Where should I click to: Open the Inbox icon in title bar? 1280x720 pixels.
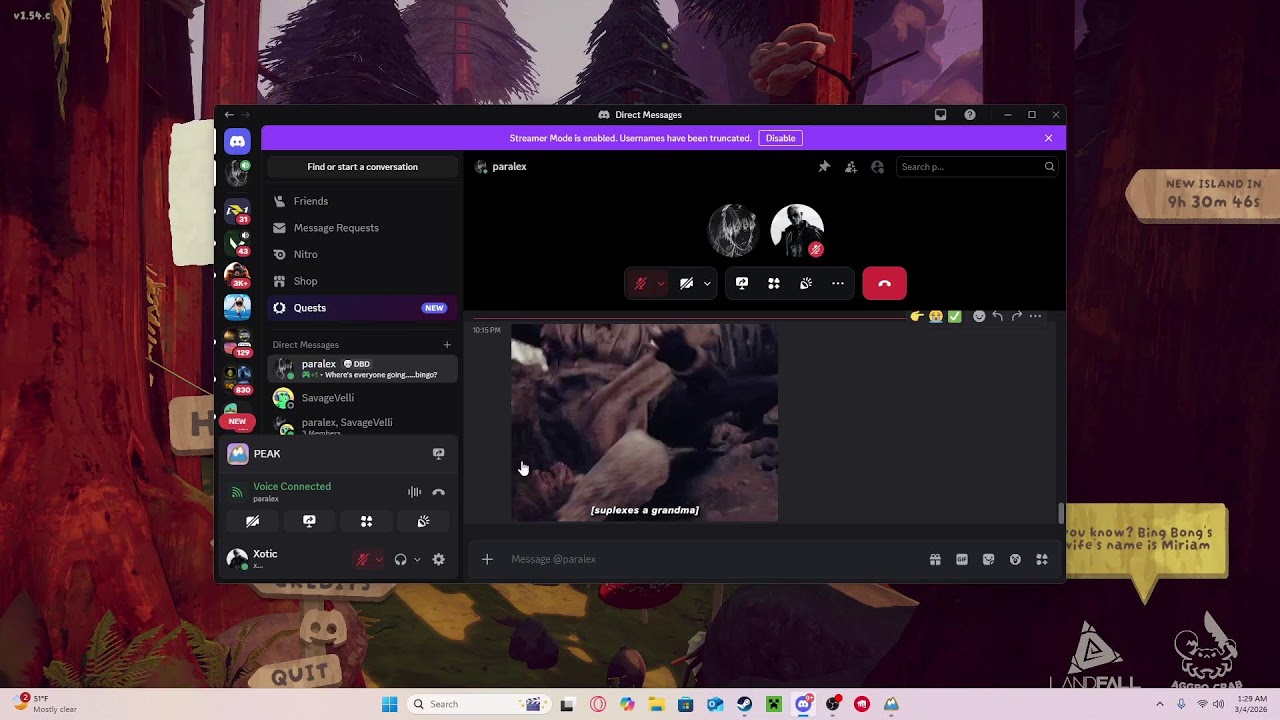click(940, 115)
